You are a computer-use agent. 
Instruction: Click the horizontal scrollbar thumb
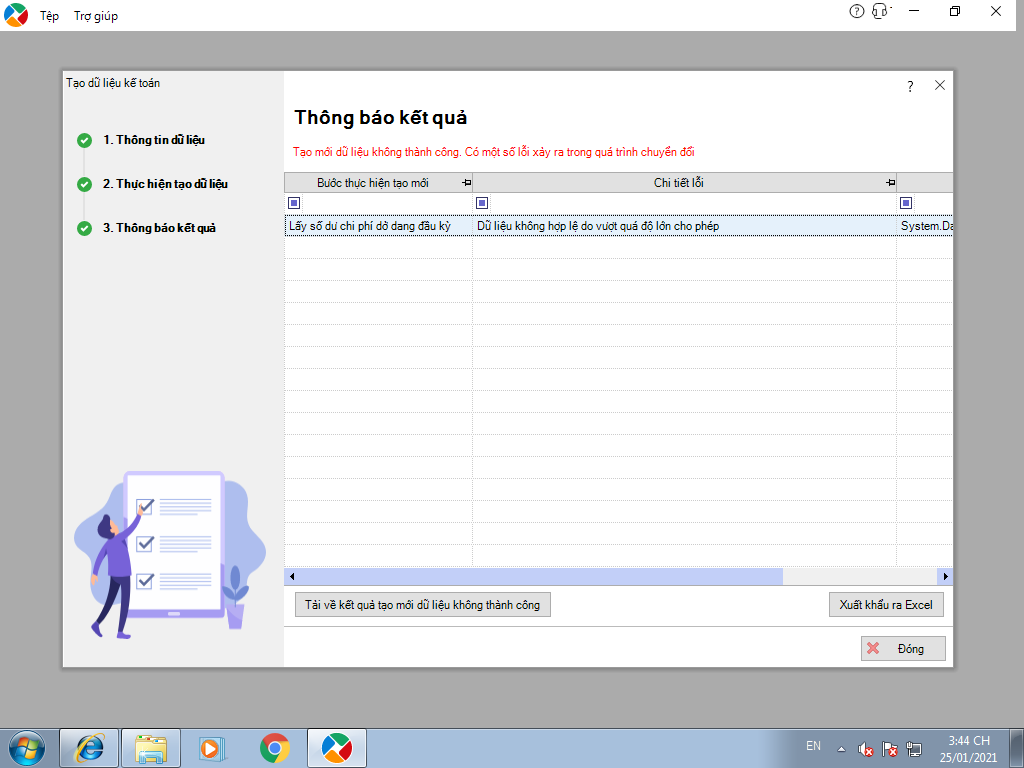[541, 577]
